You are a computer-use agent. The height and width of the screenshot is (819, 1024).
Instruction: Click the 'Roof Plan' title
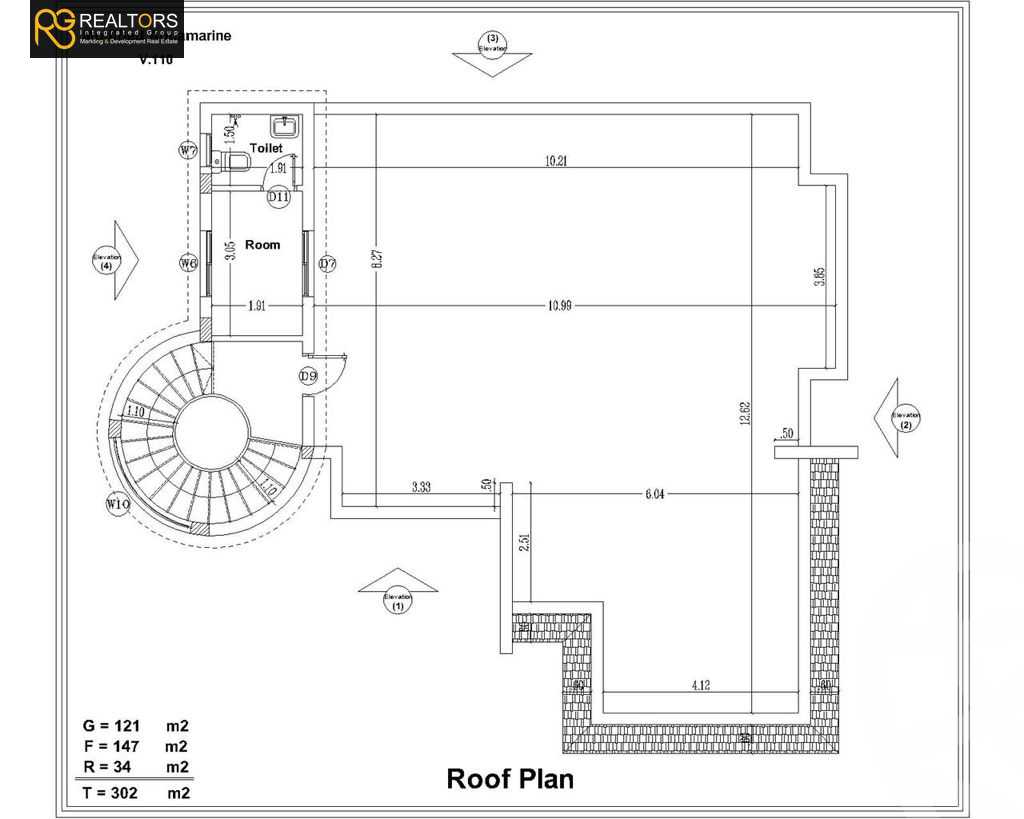point(510,779)
